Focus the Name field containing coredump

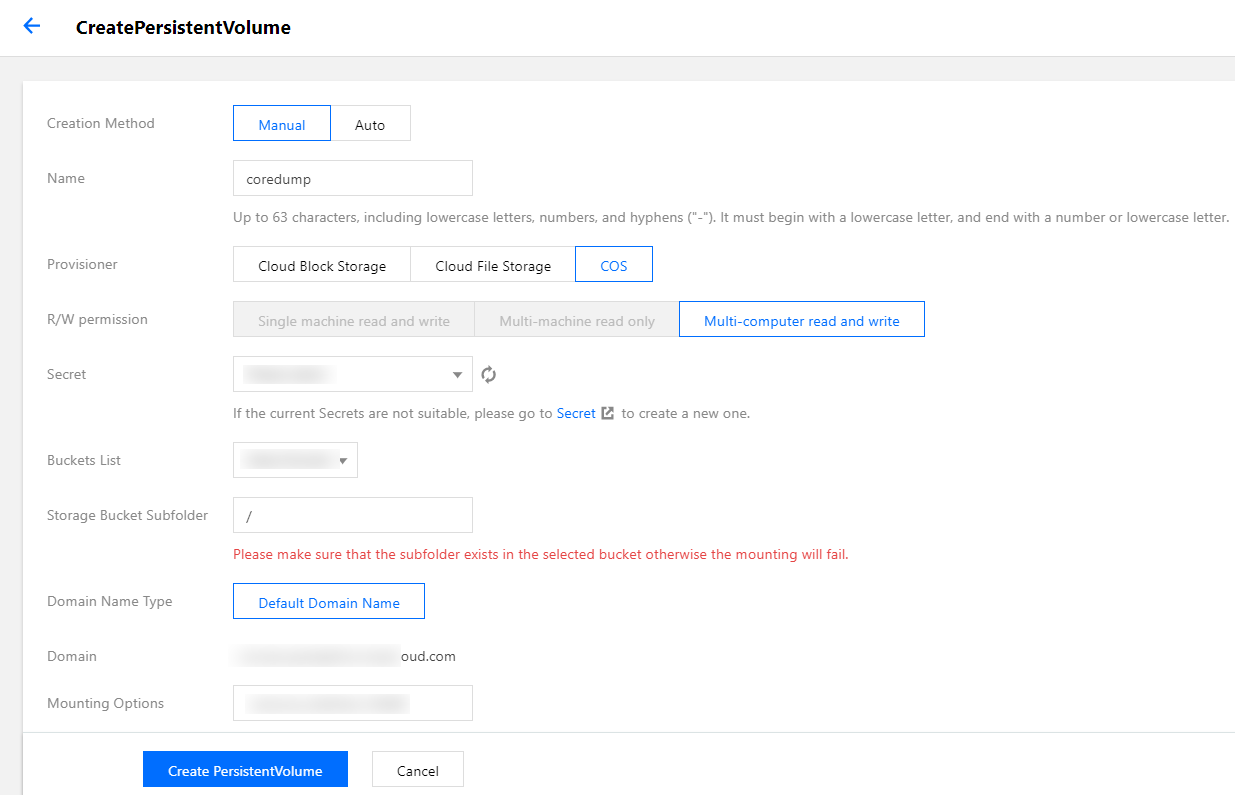[353, 179]
